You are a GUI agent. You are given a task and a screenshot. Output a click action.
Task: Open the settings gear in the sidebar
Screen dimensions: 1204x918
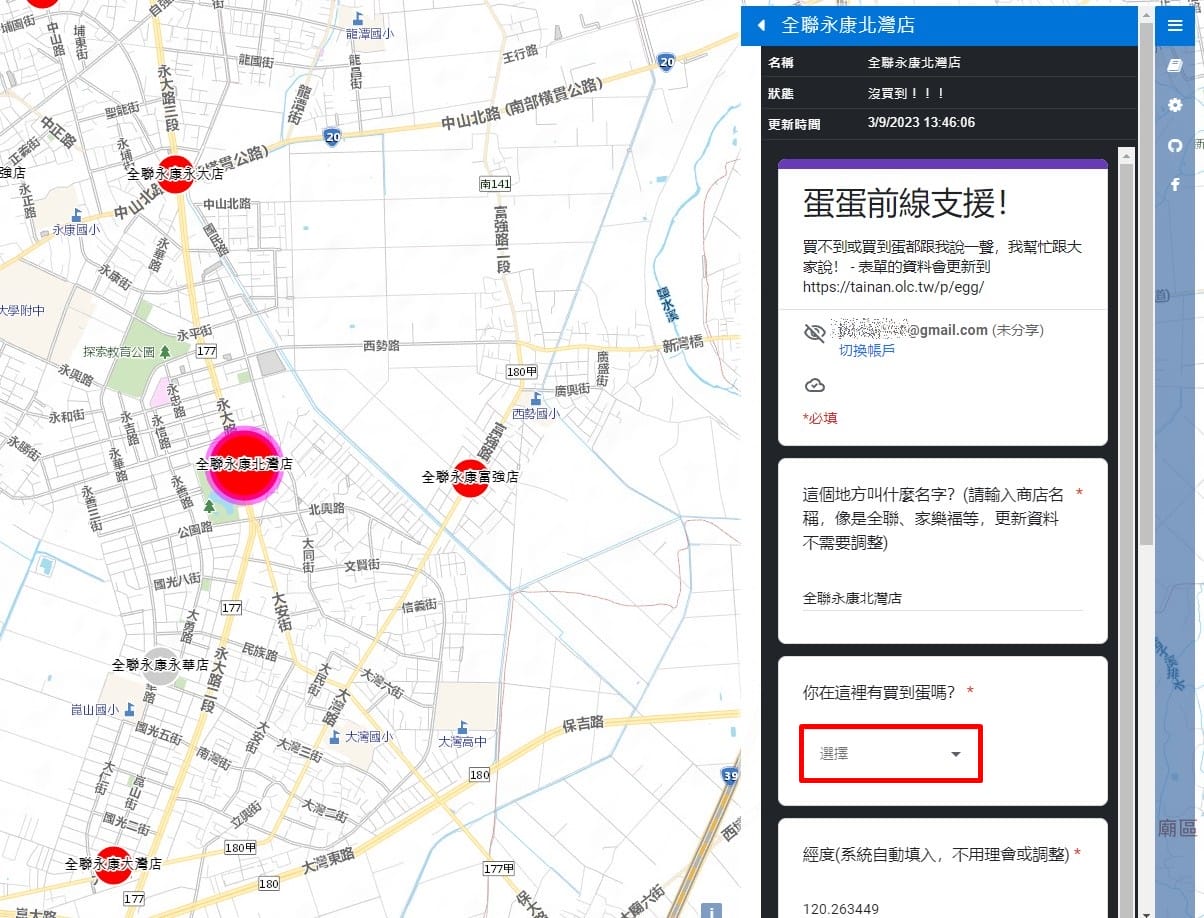click(x=1175, y=105)
